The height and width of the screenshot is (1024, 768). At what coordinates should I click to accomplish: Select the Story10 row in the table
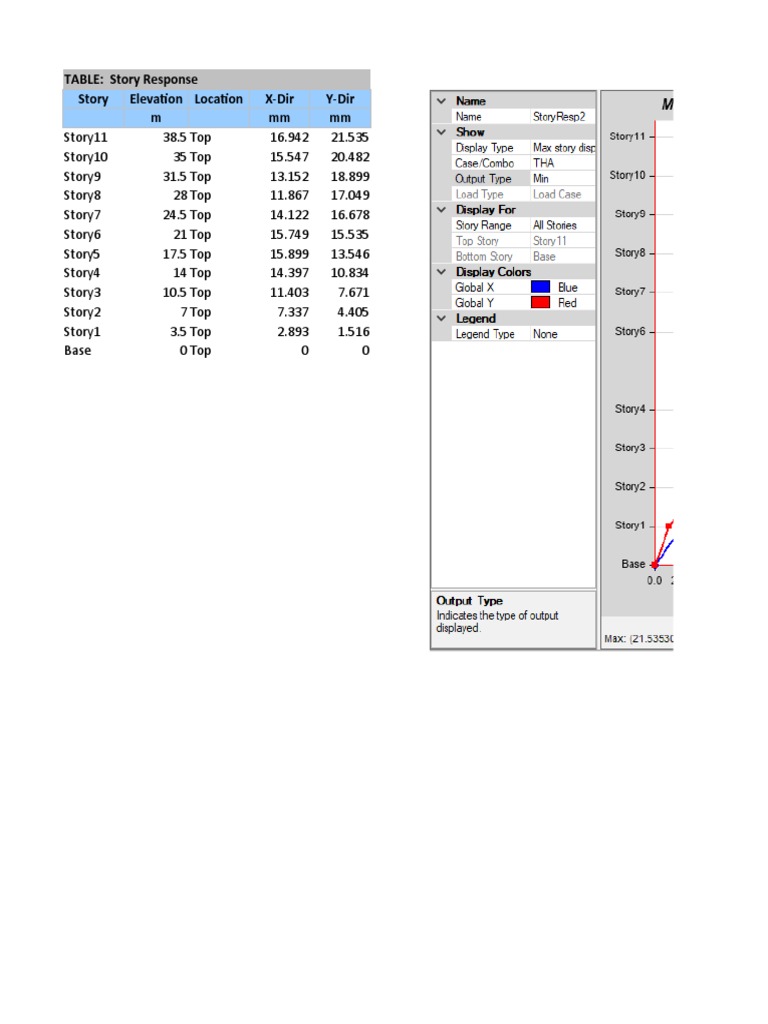coord(216,157)
